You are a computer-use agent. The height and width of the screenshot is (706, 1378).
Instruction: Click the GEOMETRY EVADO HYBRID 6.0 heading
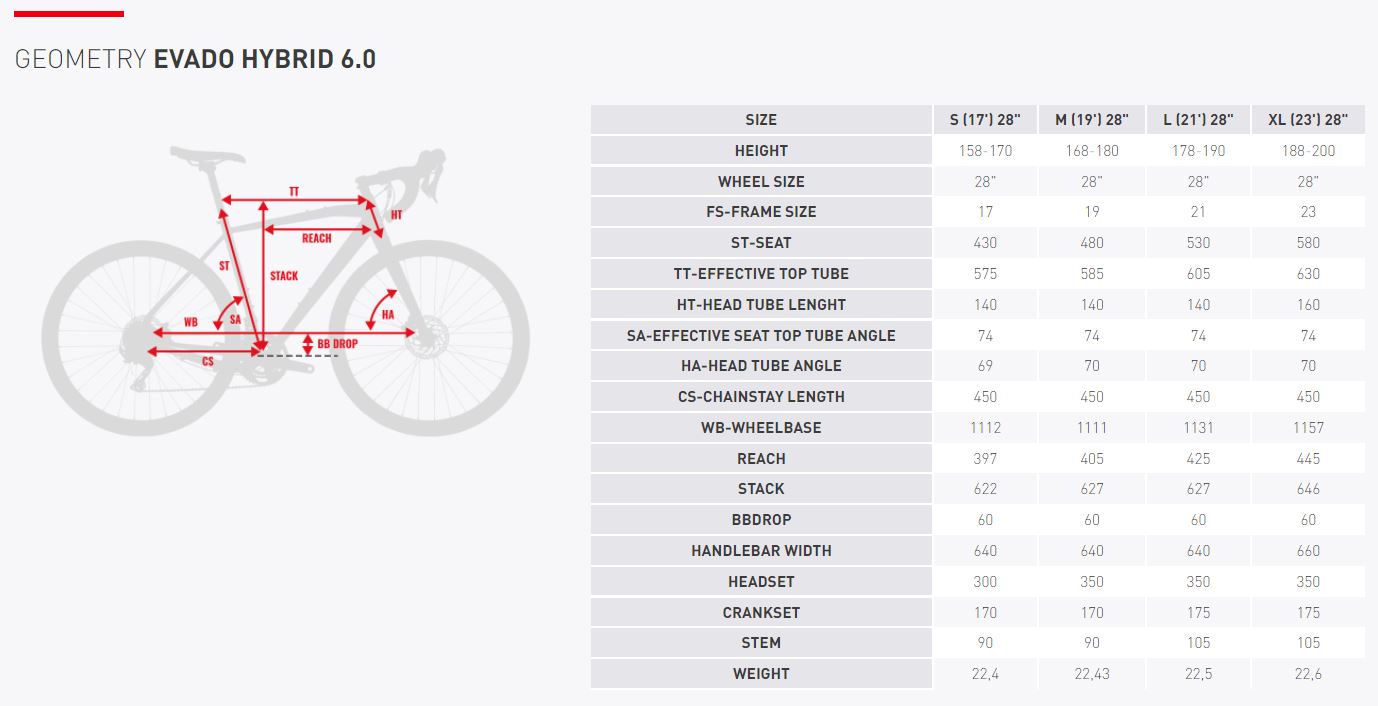[195, 59]
